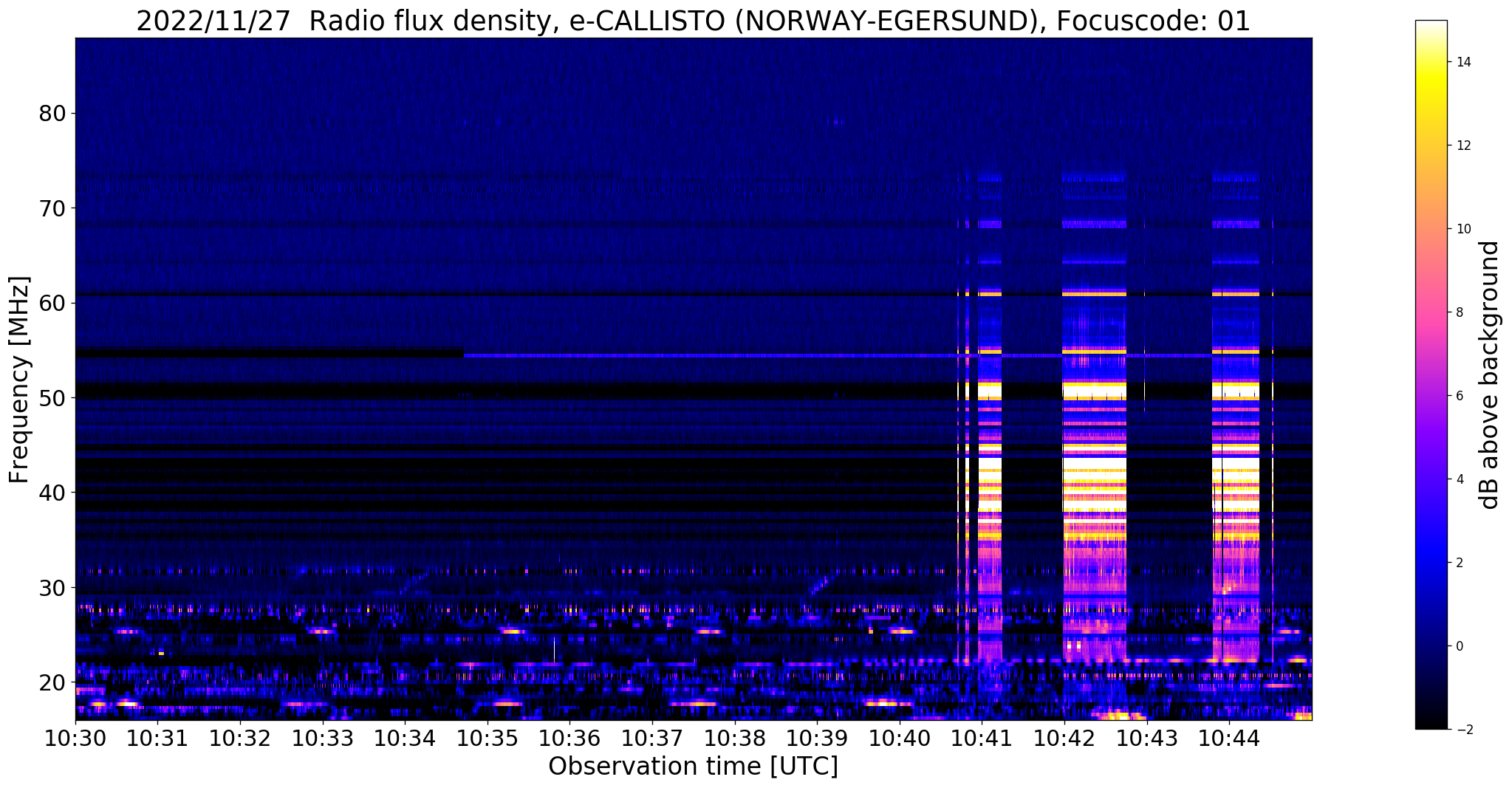The height and width of the screenshot is (788, 1512).
Task: Click the 10:41 time tick label
Action: (982, 739)
